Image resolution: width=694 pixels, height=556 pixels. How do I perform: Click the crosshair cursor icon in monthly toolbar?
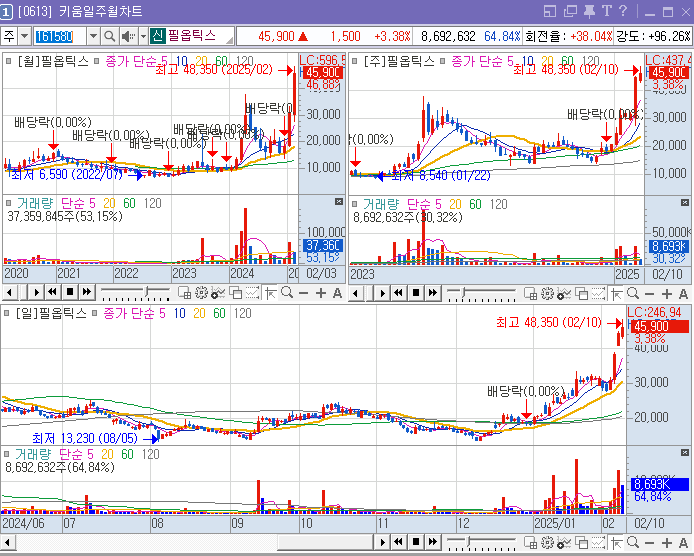270,293
